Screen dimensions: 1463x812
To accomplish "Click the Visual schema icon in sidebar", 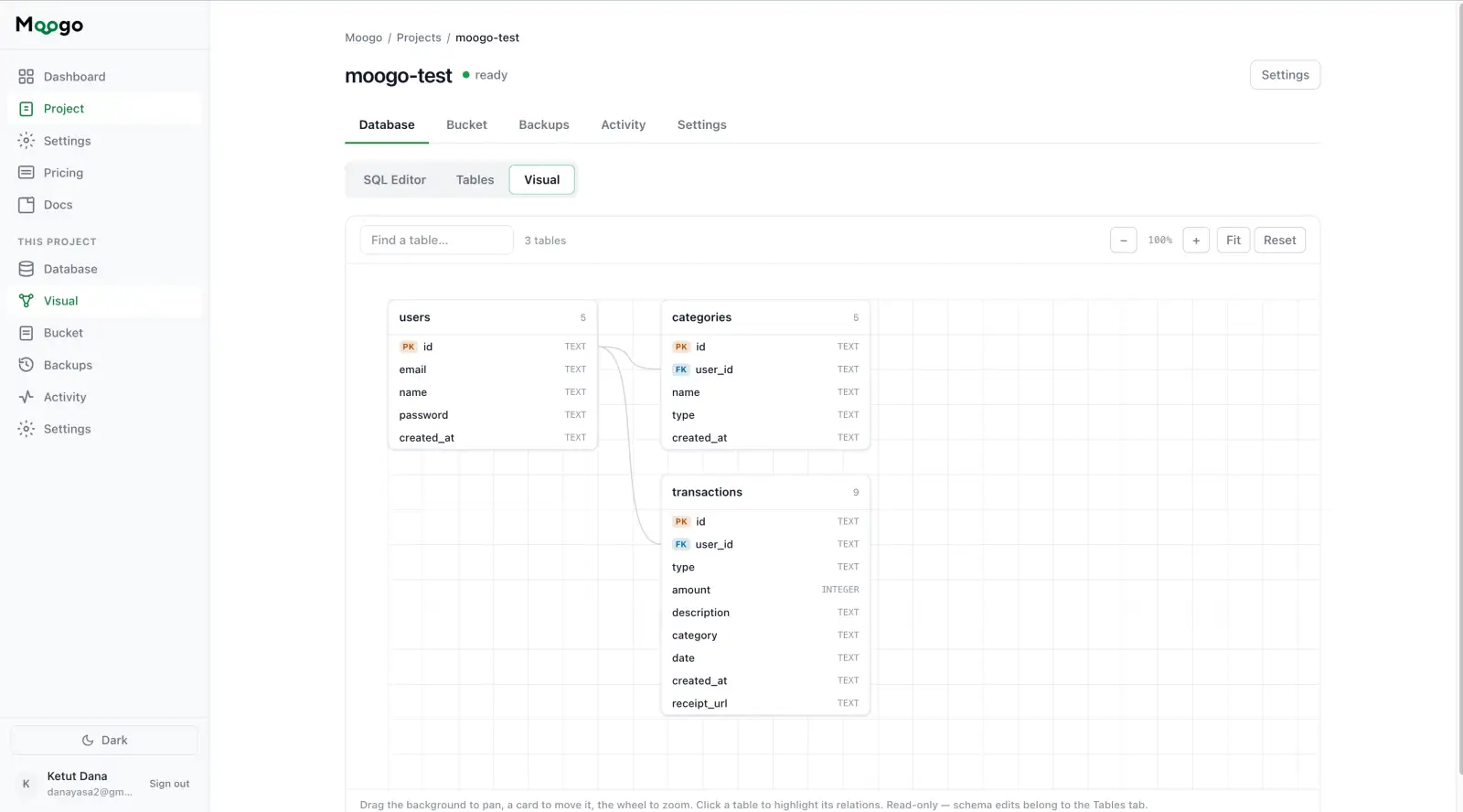I will 27,301.
